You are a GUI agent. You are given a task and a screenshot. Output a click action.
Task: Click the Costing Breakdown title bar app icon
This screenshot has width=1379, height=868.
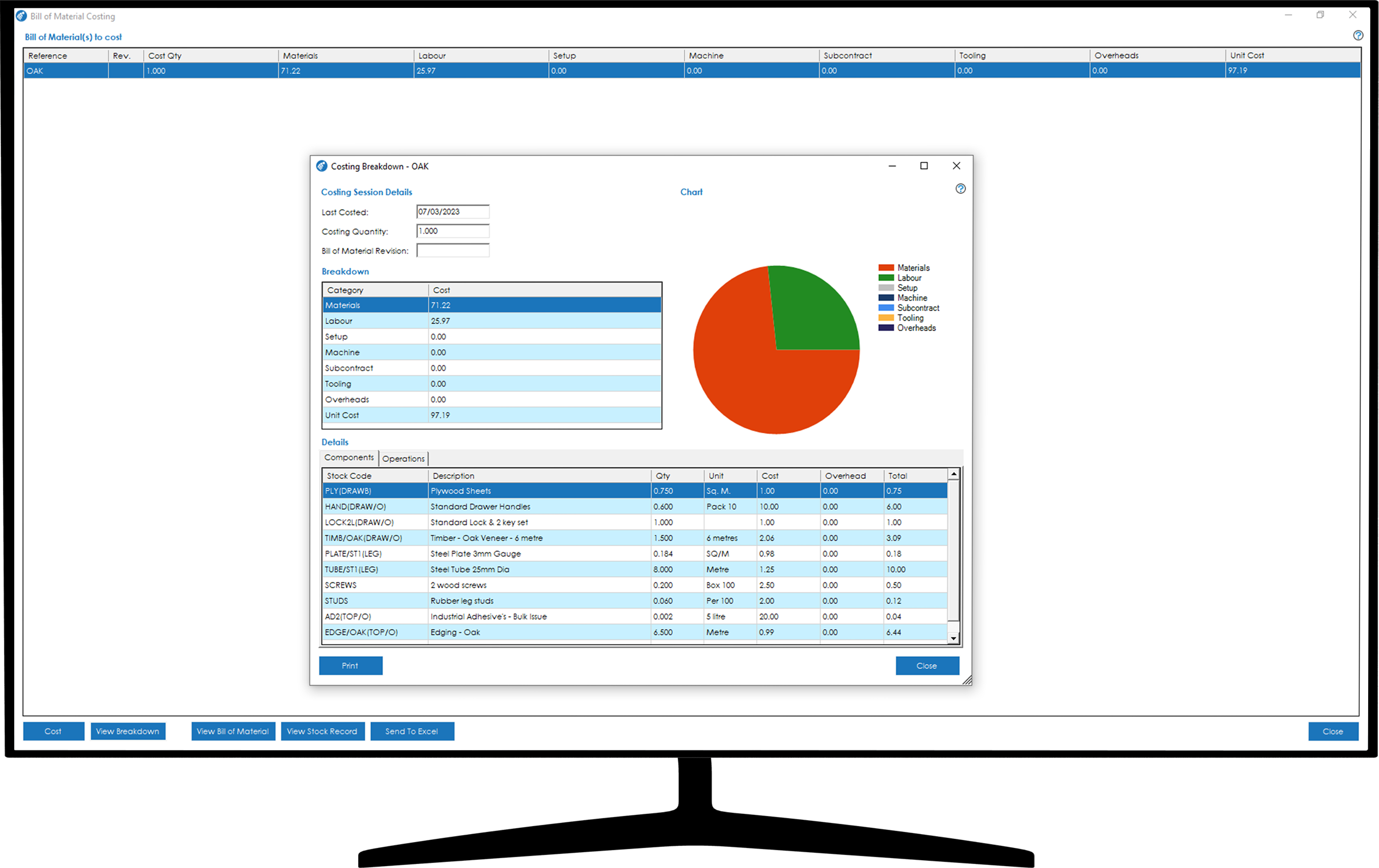pos(322,166)
